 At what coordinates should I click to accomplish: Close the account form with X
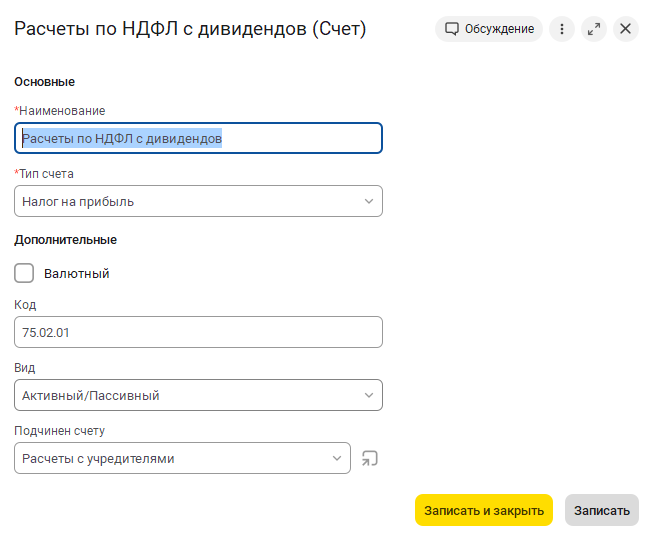click(x=626, y=29)
